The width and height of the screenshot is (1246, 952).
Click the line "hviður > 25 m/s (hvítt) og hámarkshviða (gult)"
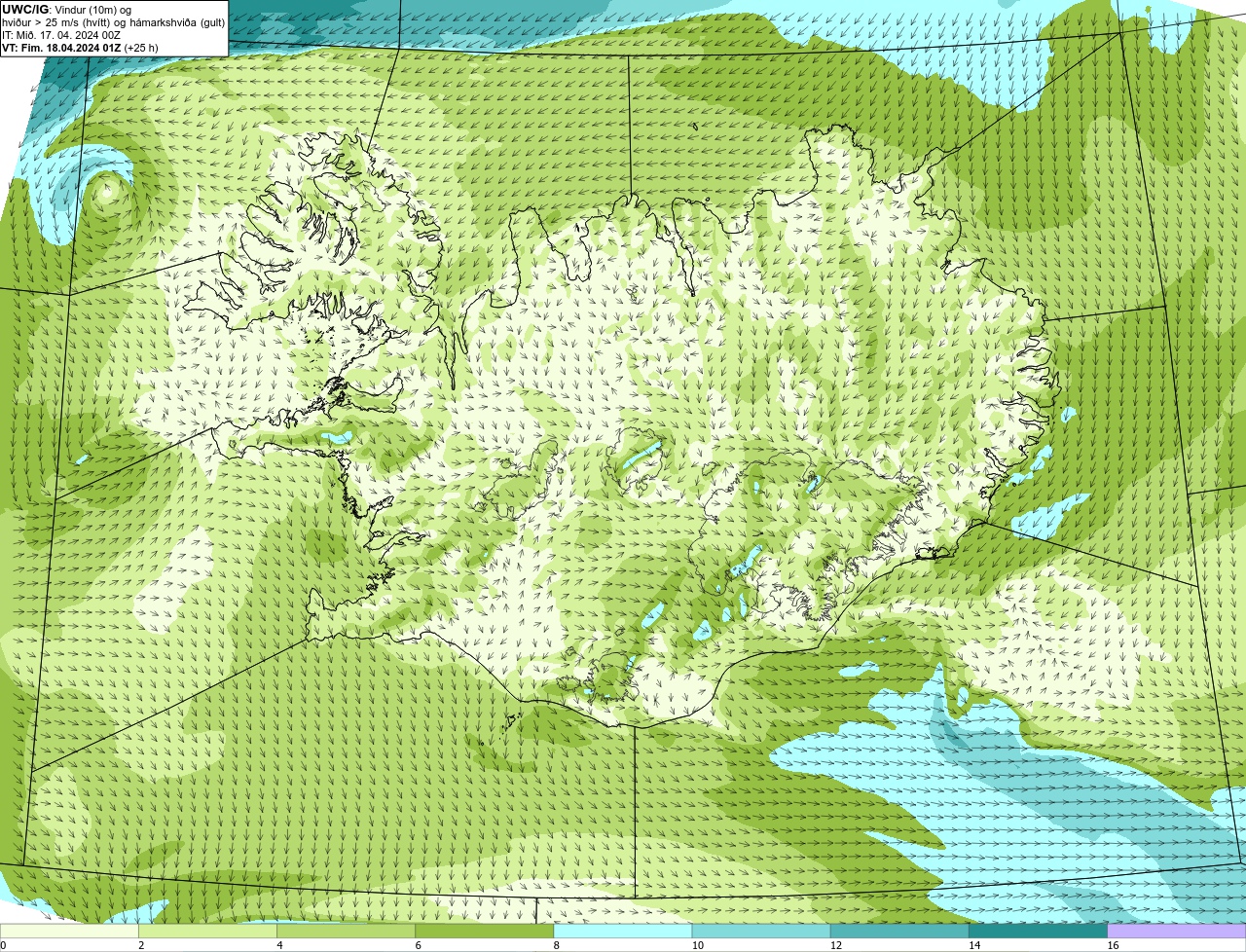click(114, 22)
